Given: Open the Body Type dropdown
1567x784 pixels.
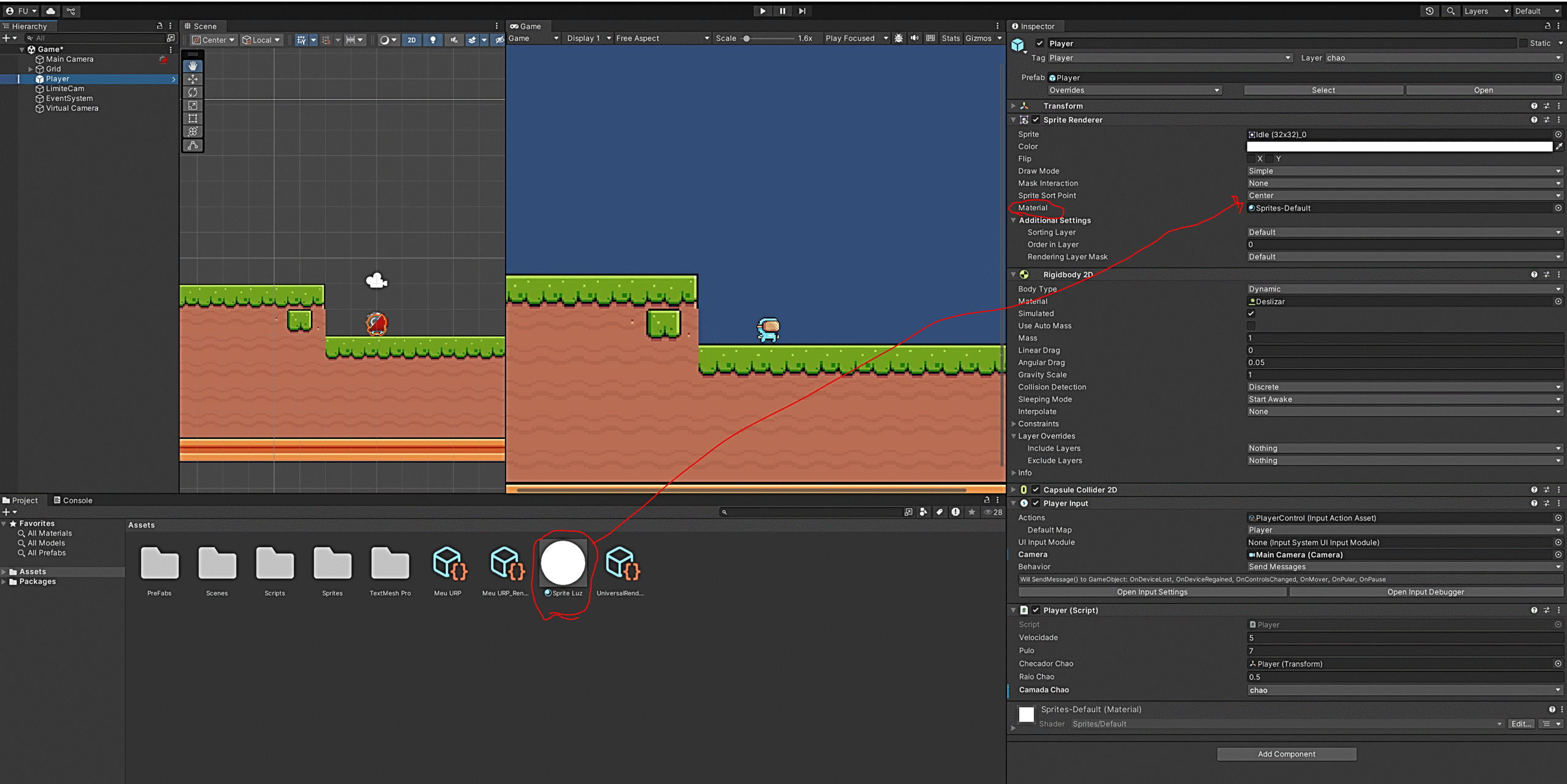Looking at the screenshot, I should click(x=1404, y=289).
